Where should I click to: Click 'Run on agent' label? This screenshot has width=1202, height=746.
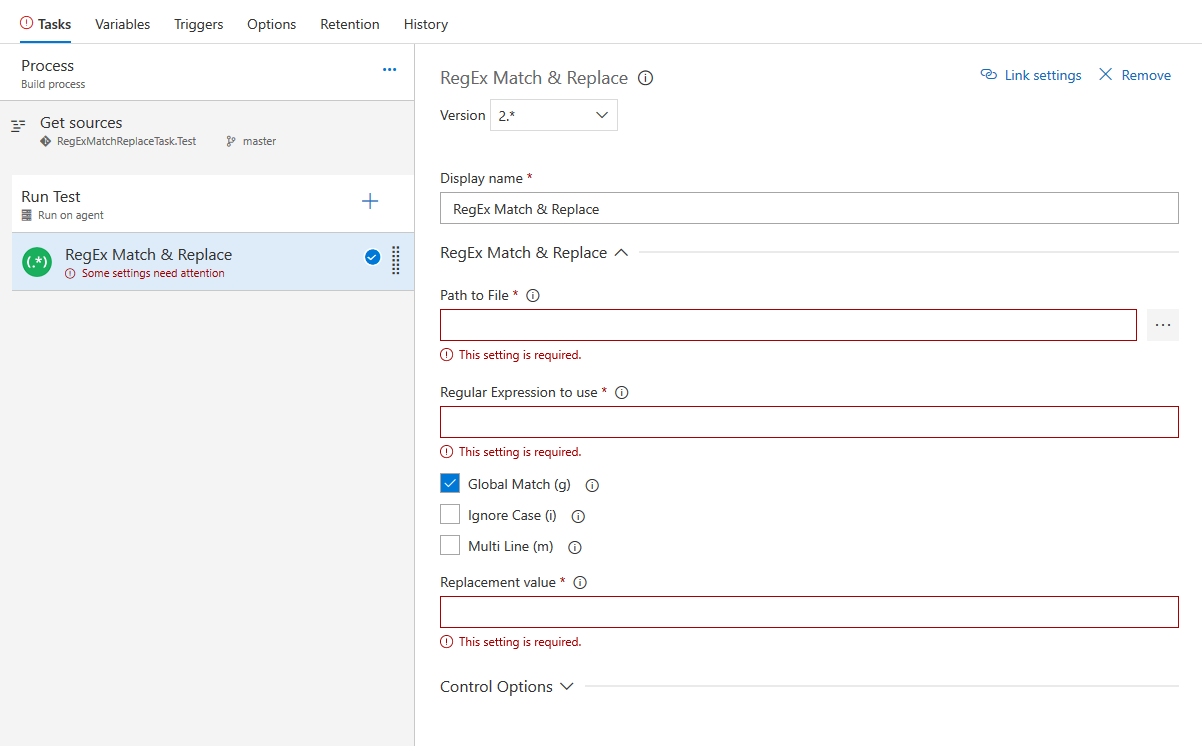click(71, 215)
